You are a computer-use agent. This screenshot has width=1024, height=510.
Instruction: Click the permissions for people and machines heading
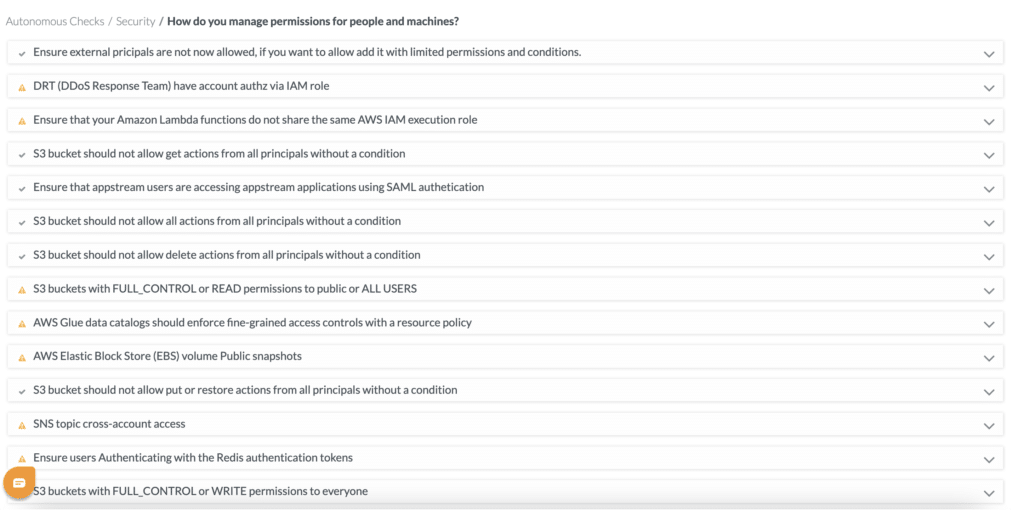click(x=313, y=21)
